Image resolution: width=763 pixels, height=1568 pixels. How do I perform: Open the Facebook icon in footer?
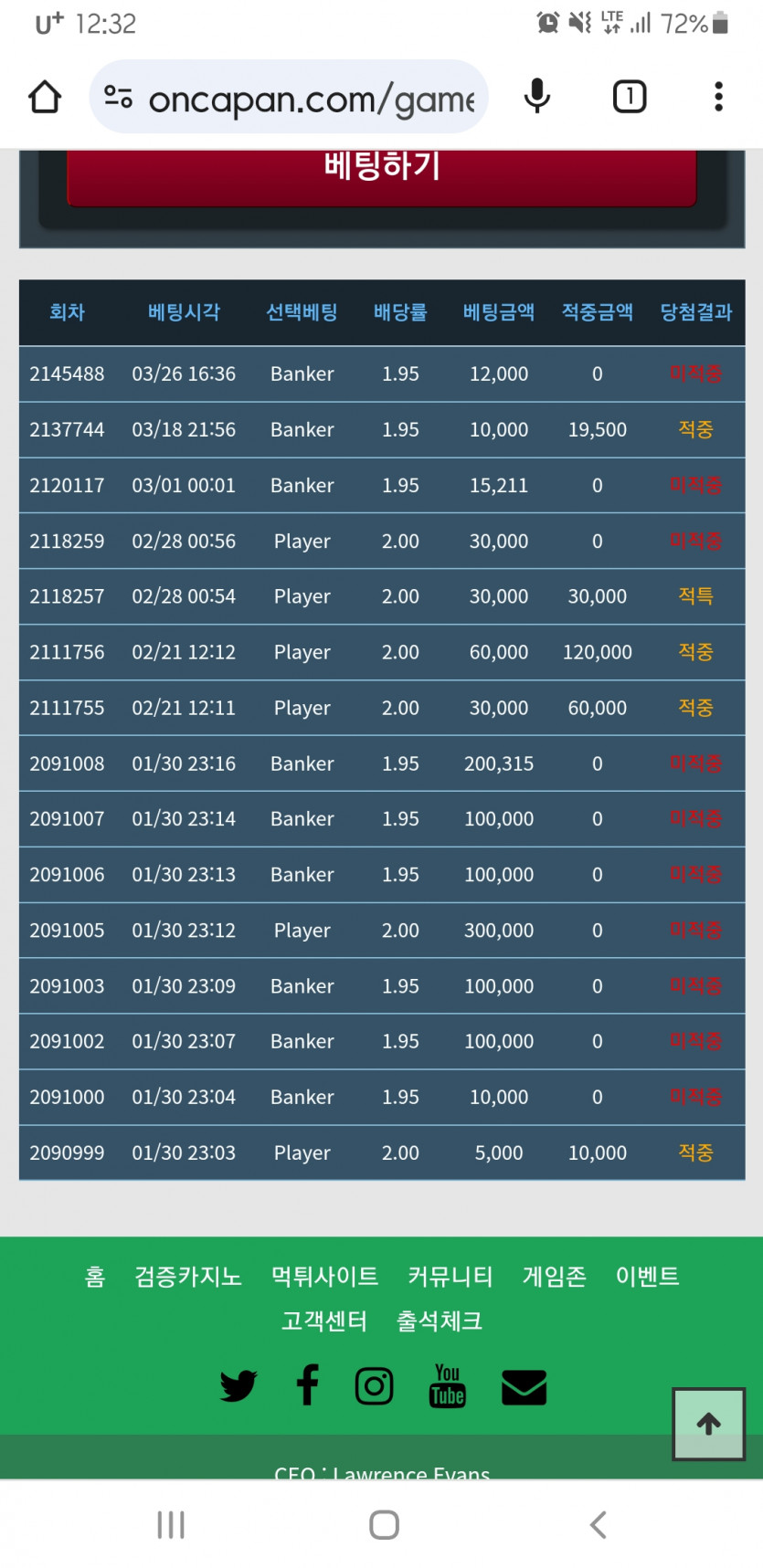(308, 1384)
